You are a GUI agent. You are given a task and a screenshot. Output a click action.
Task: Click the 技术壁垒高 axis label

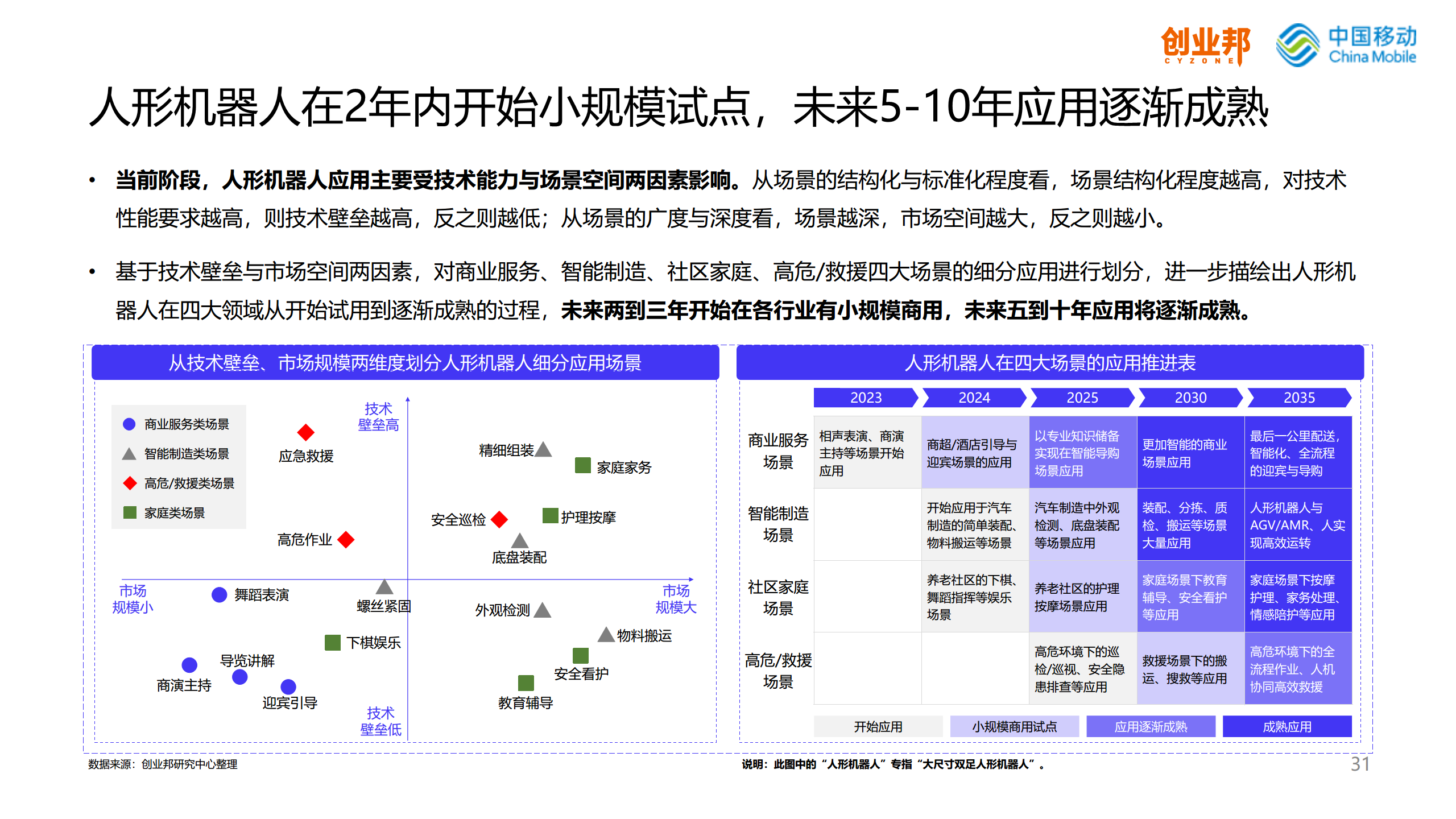click(x=378, y=417)
